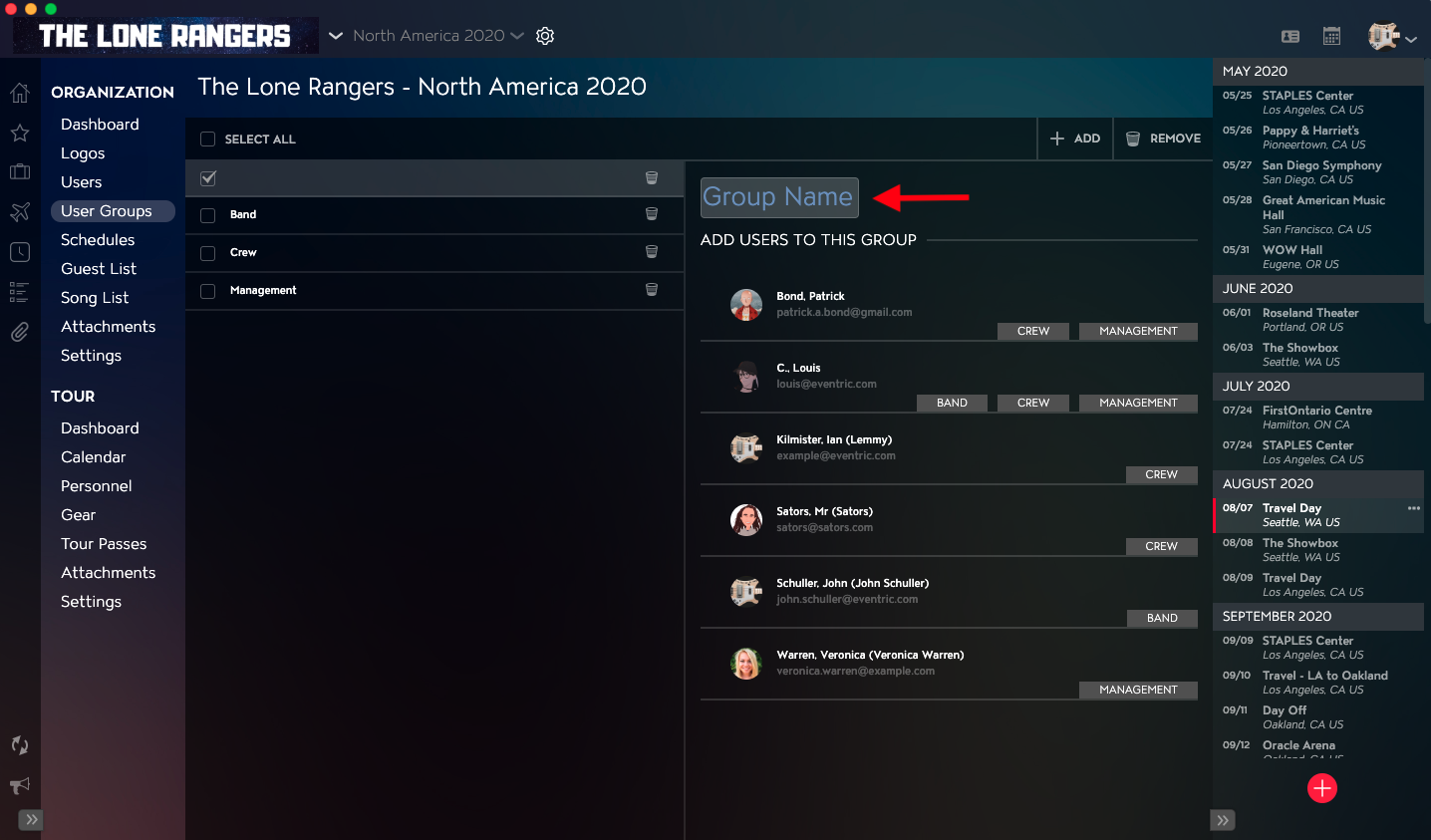Click John Schuller's Band tag
Image resolution: width=1431 pixels, height=840 pixels.
(1162, 618)
